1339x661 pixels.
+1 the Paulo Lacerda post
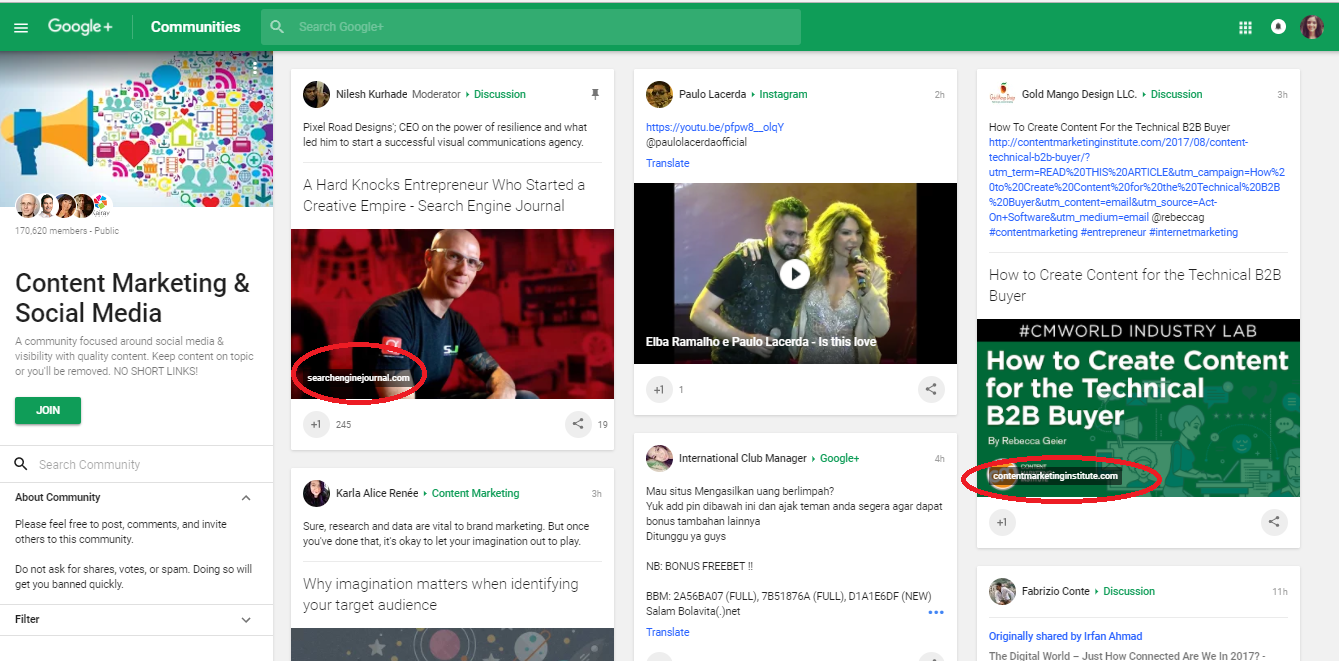pyautogui.click(x=659, y=389)
